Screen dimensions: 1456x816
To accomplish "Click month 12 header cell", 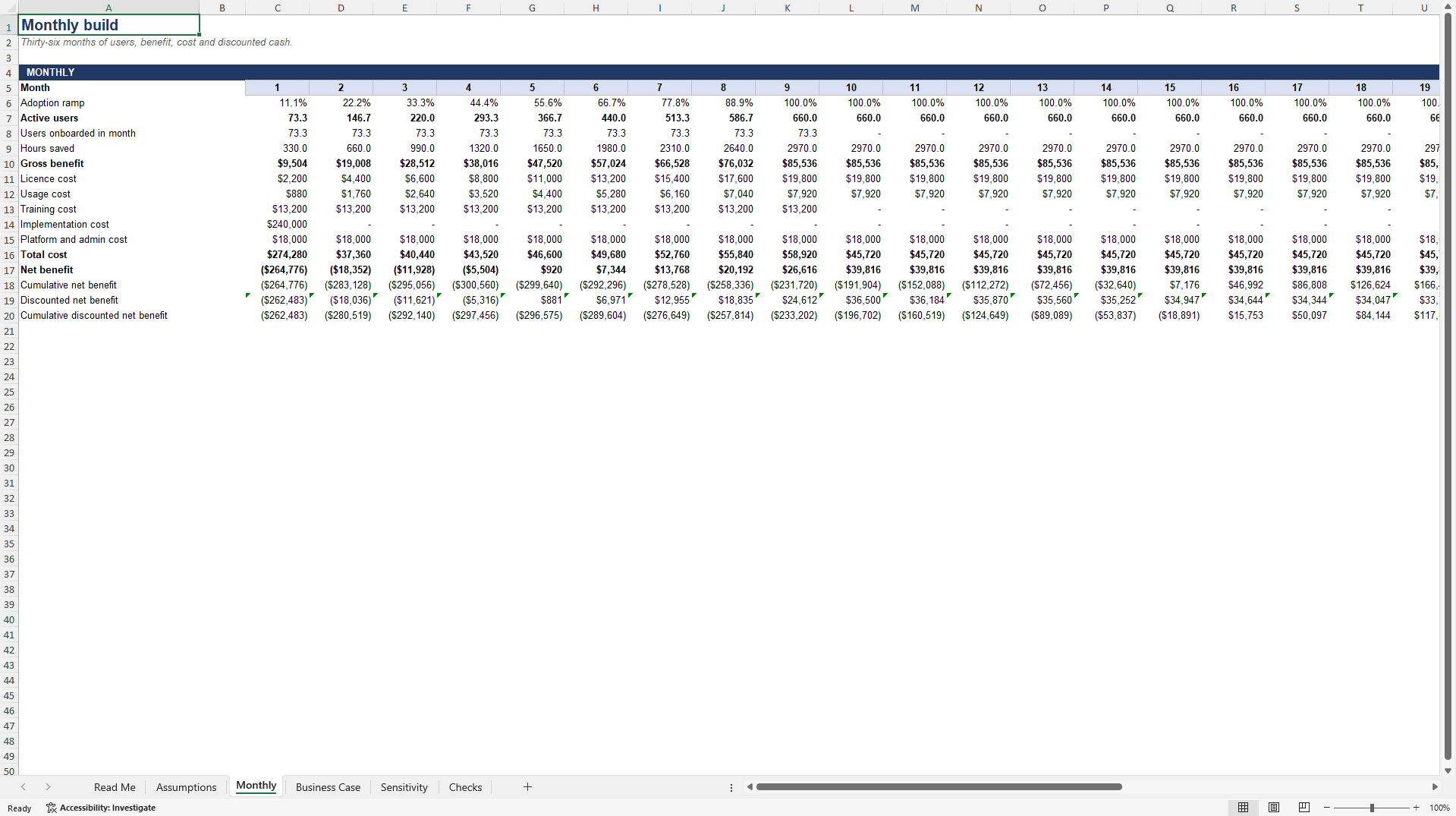I will click(979, 88).
